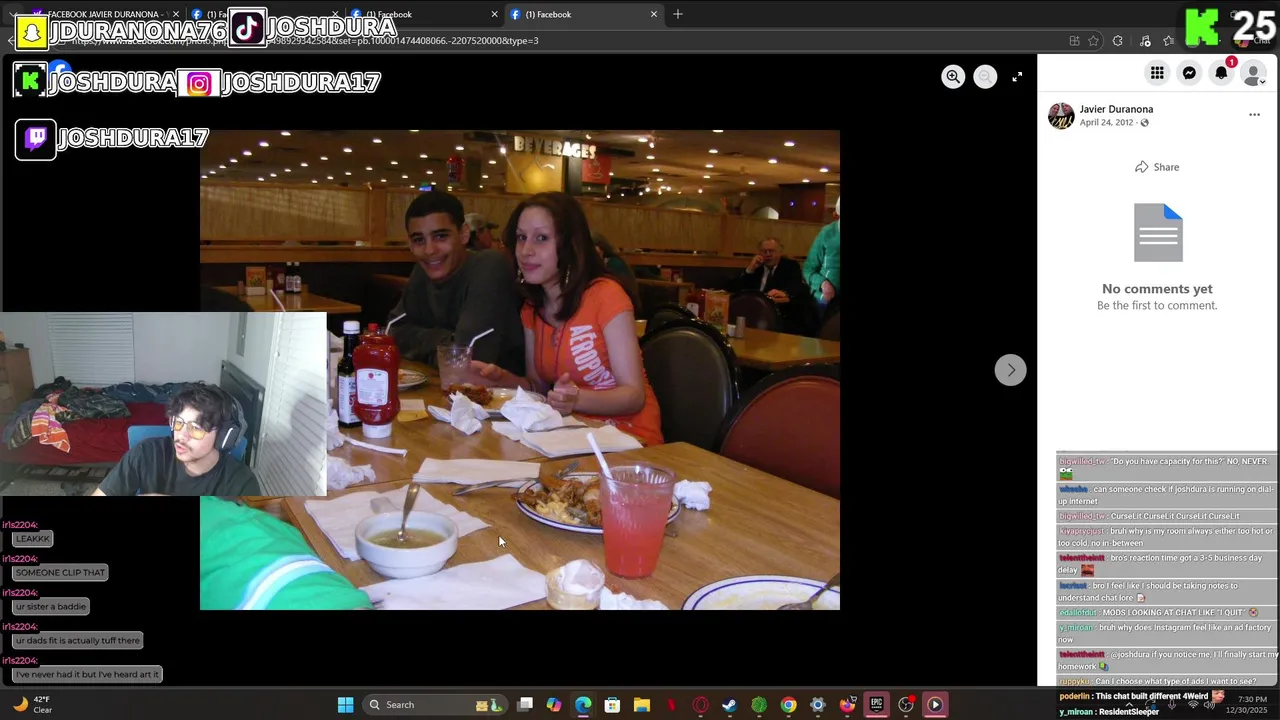Open Firefox from the taskbar

coord(847,705)
